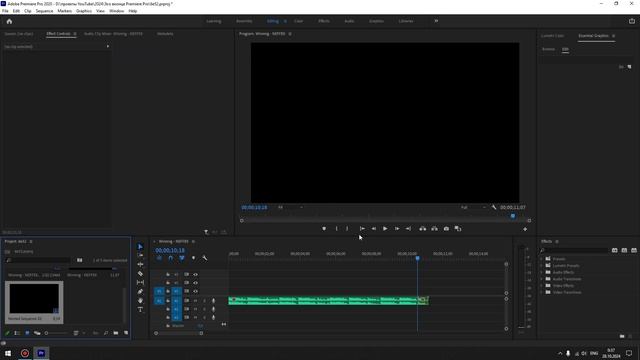The width and height of the screenshot is (640, 360).
Task: Click the Go to In button
Action: (362, 229)
